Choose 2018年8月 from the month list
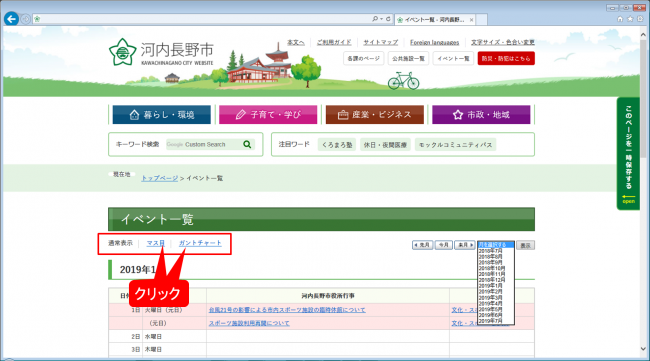This screenshot has height=361, width=650. 496,257
